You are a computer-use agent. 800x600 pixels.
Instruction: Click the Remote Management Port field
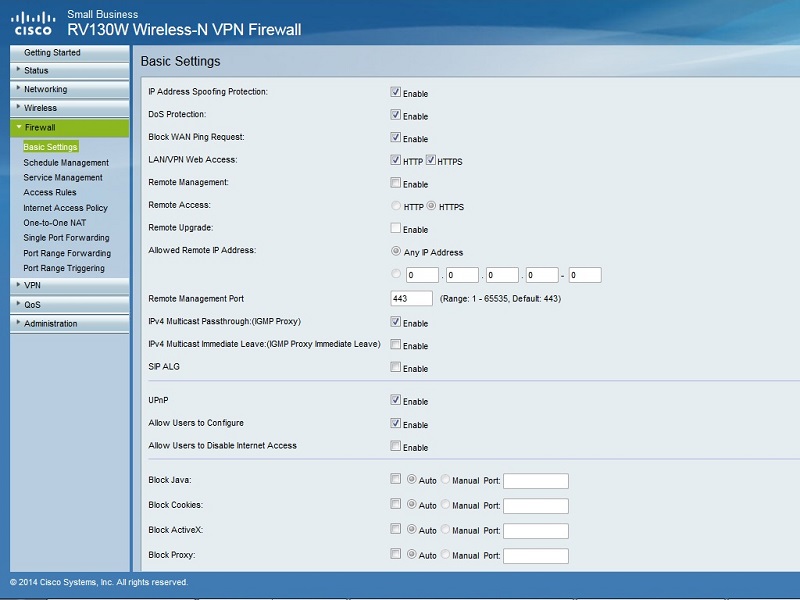pyautogui.click(x=411, y=299)
